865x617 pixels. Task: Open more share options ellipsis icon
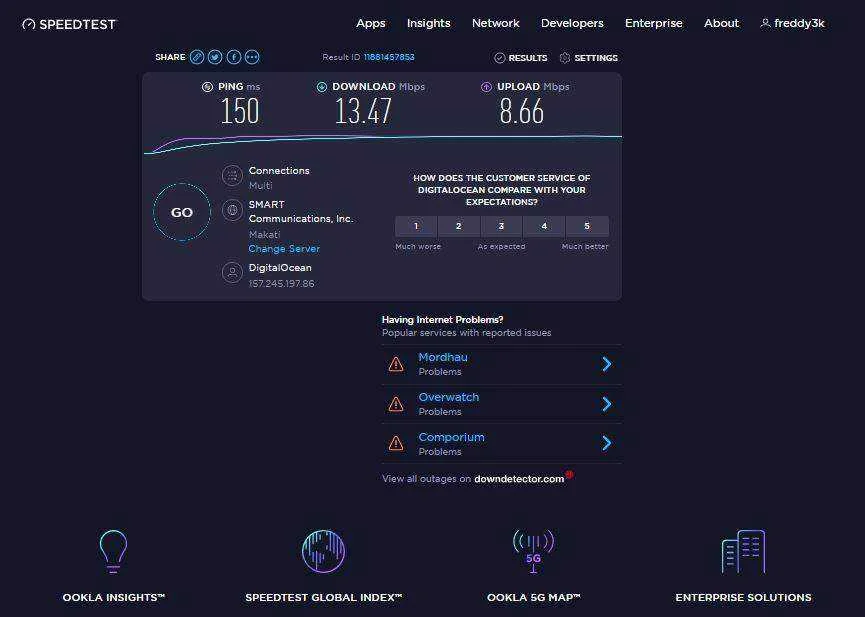click(252, 57)
